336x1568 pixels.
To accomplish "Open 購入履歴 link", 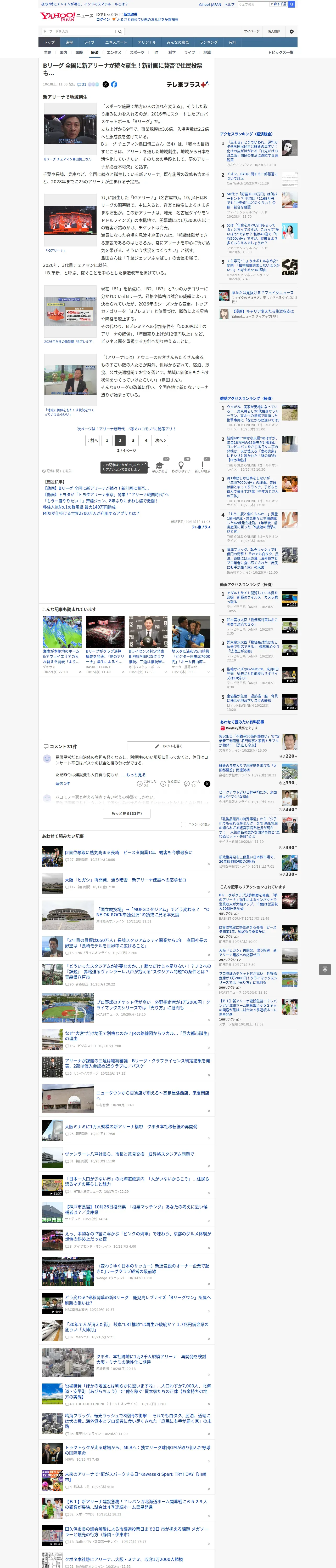I will 274,32.
